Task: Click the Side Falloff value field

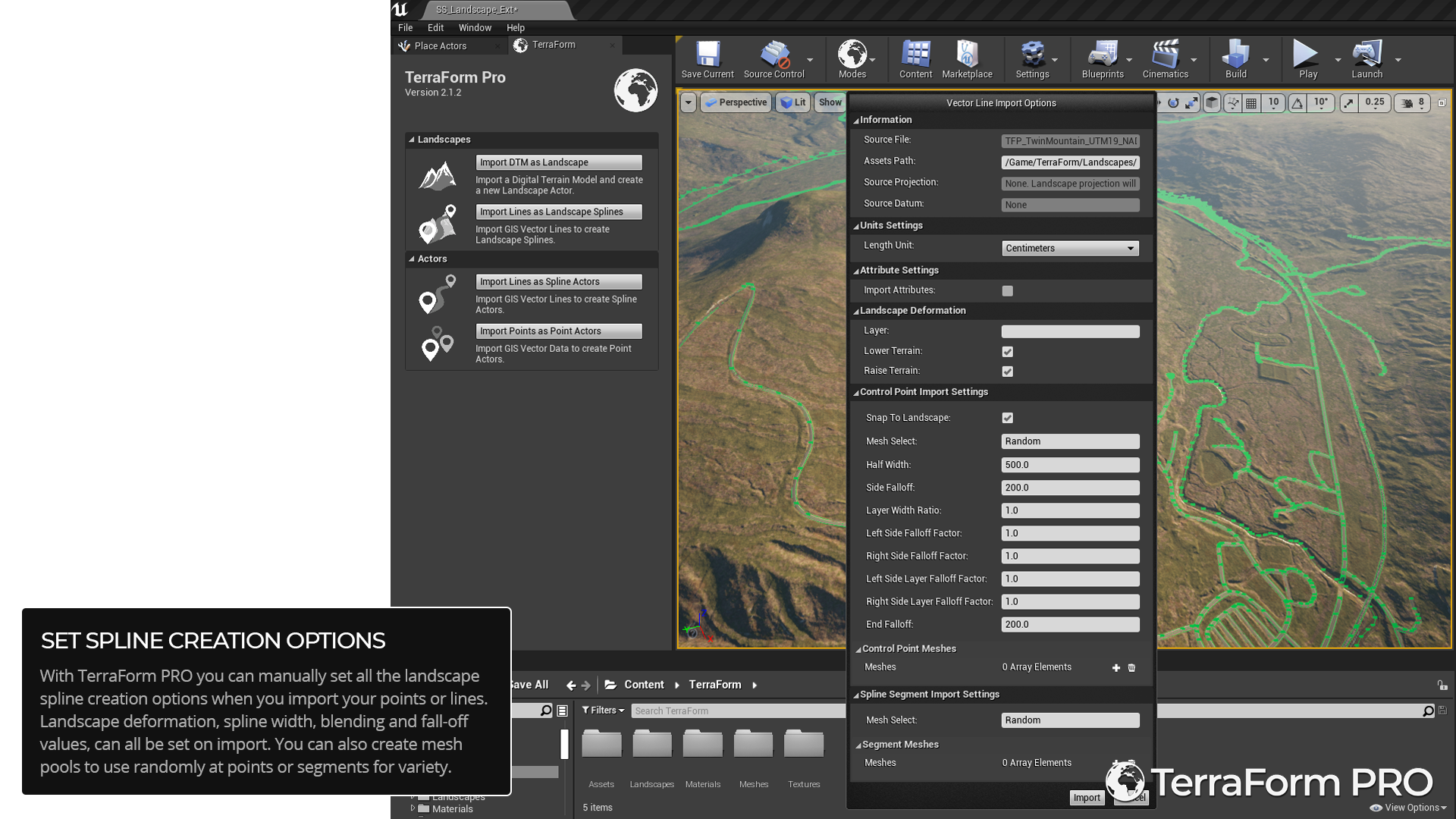Action: 1070,488
